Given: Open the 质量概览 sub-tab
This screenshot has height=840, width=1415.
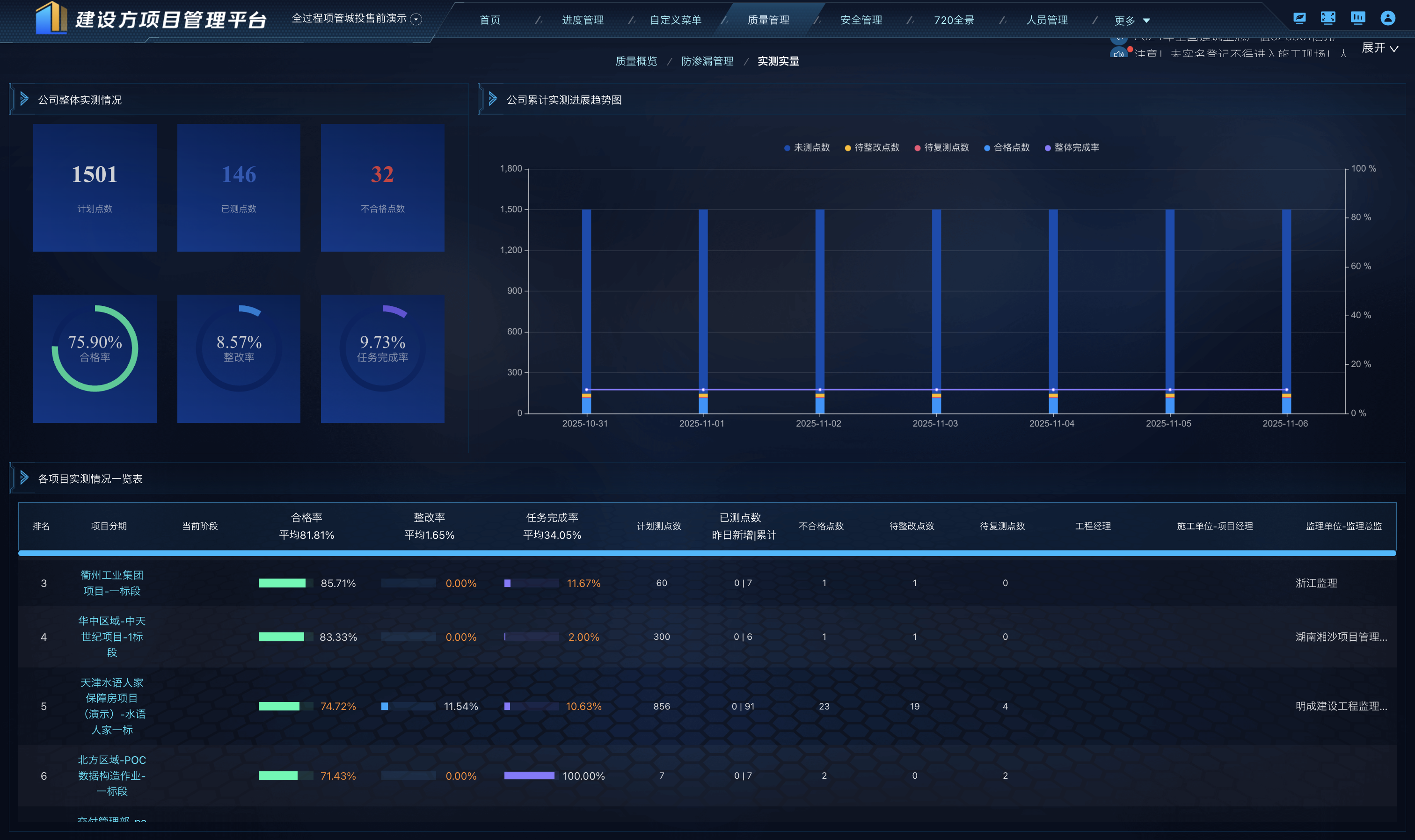Looking at the screenshot, I should point(636,61).
